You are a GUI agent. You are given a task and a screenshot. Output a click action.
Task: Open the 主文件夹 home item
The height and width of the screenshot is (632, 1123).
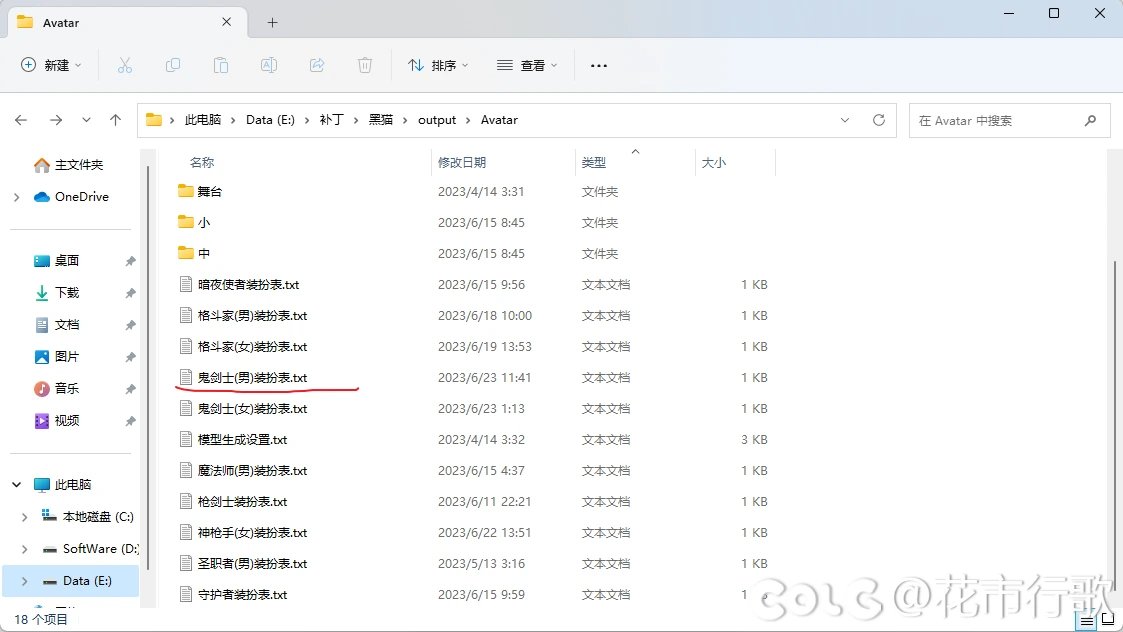tap(69, 165)
